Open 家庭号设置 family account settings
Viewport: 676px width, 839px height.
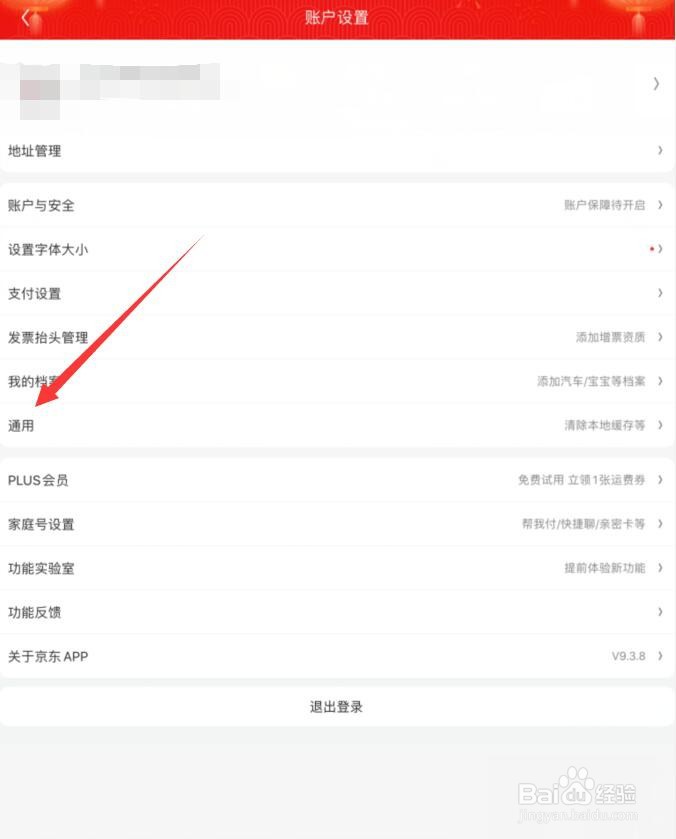point(337,524)
